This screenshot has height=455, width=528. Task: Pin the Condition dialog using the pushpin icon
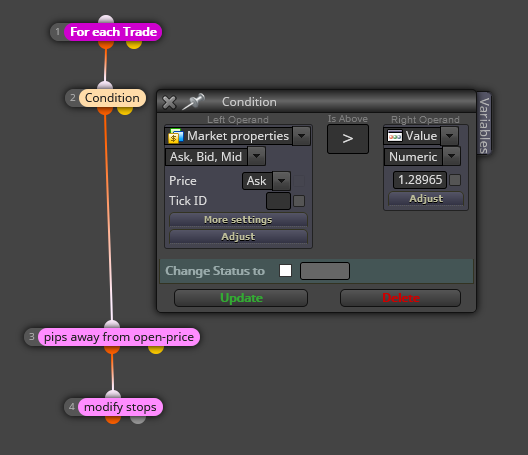pyautogui.click(x=194, y=101)
